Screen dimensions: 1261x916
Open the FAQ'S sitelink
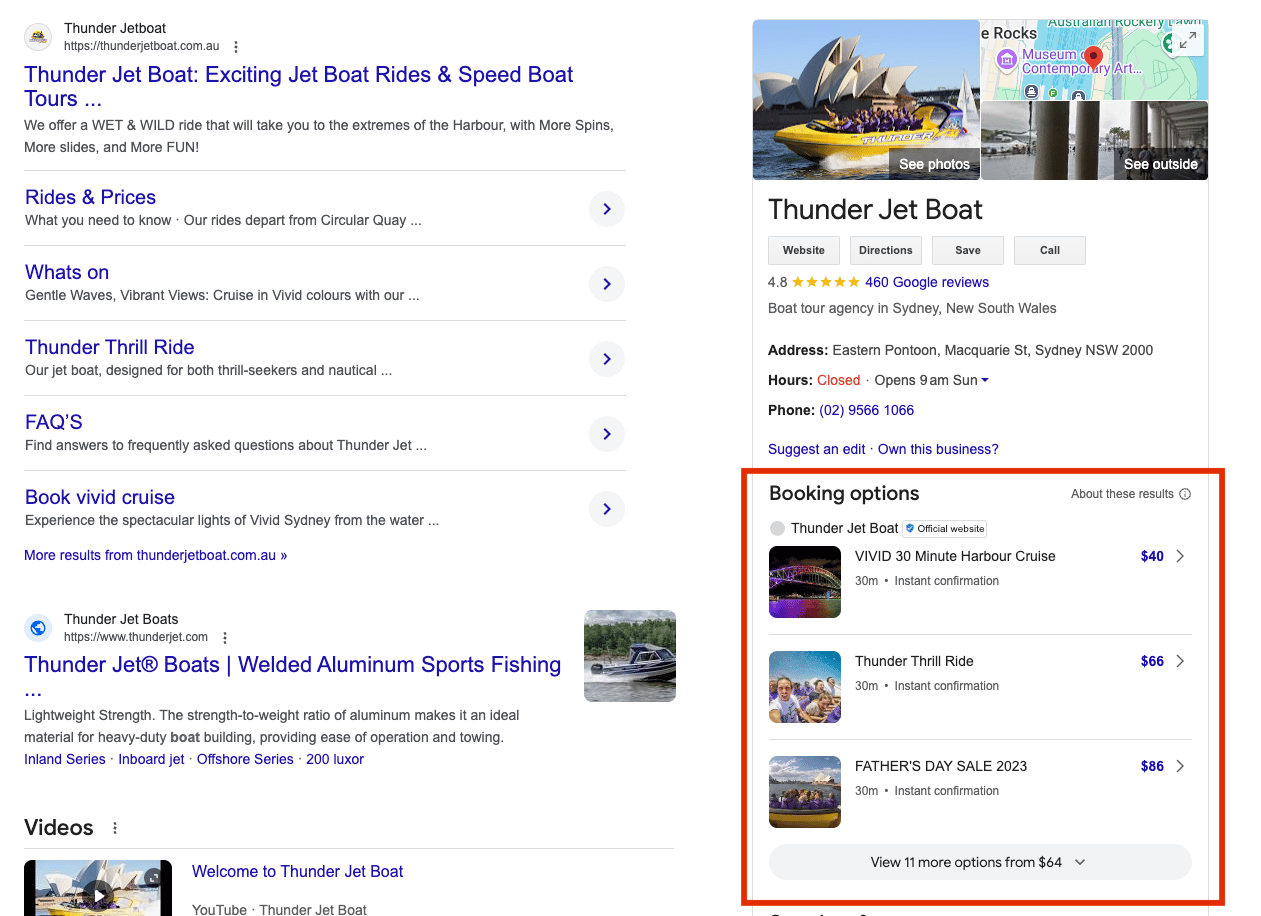[x=54, y=422]
